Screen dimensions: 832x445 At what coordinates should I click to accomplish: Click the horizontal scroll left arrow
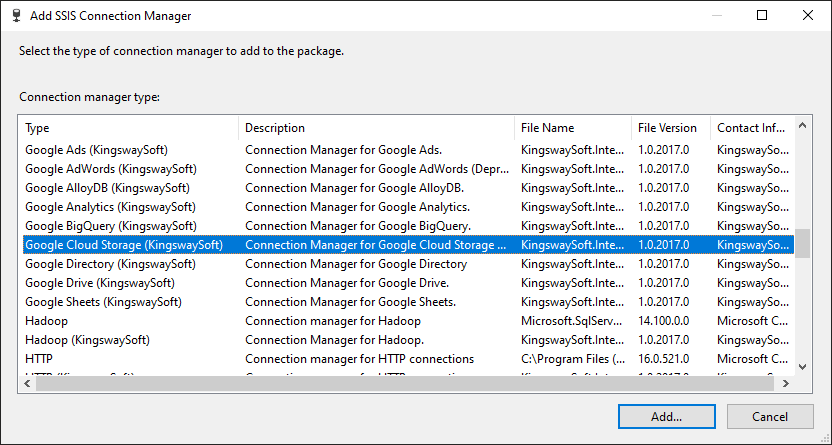click(x=28, y=383)
